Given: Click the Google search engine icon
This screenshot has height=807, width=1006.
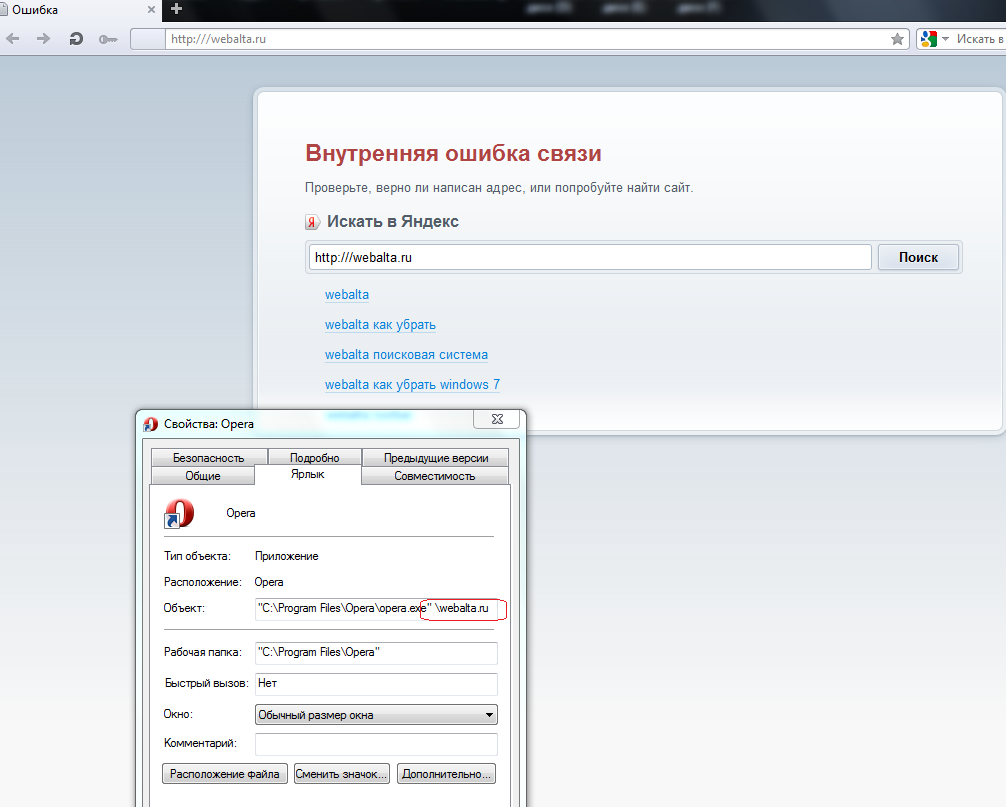Looking at the screenshot, I should click(928, 39).
